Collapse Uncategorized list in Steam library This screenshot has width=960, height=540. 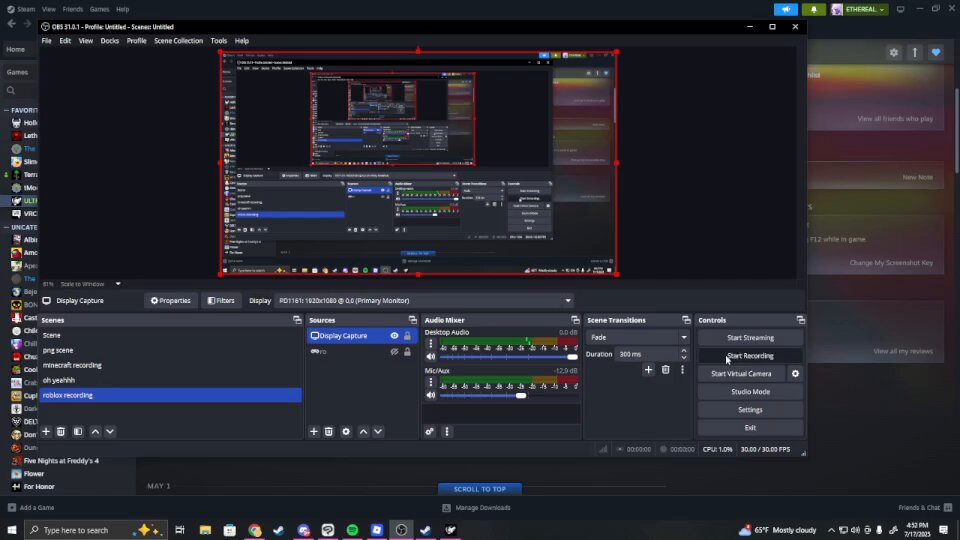6,228
